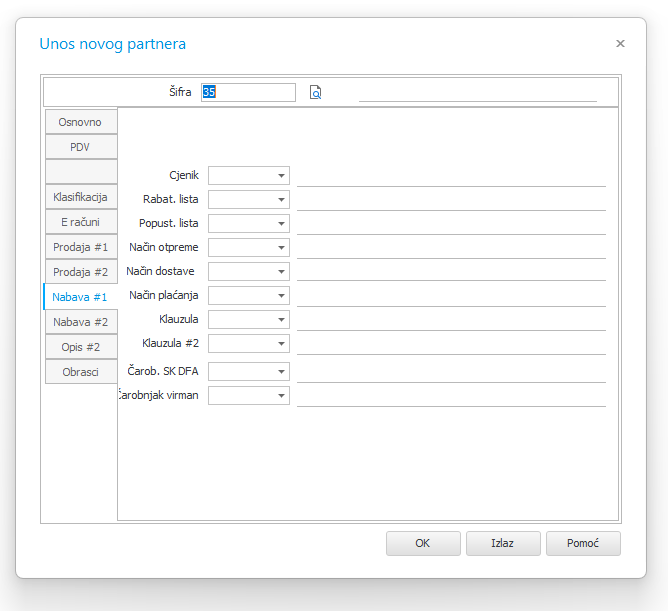The width and height of the screenshot is (668, 611).
Task: Close the Unos novog partnera dialog
Action: click(x=620, y=43)
